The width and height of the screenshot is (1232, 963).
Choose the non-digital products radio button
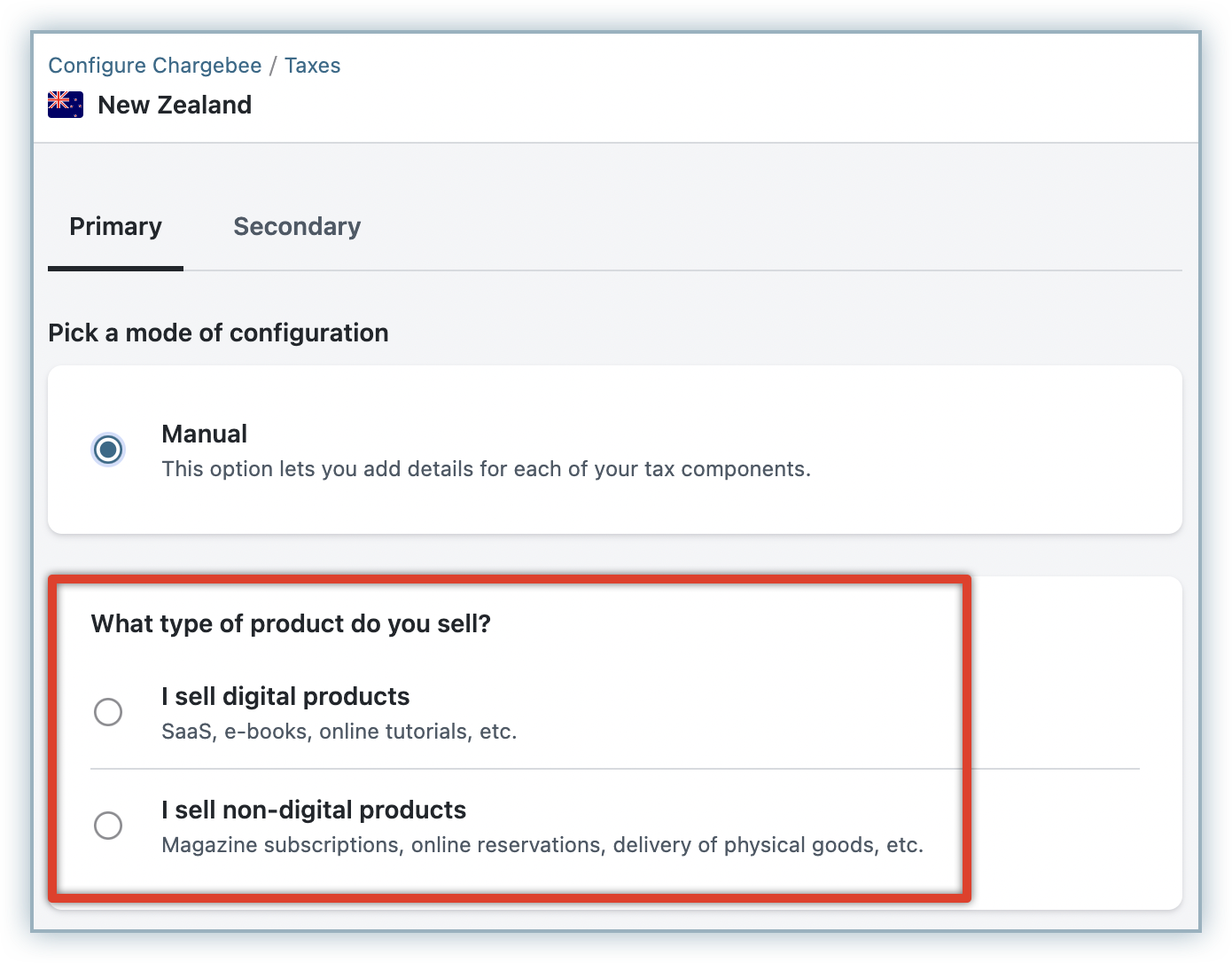(108, 825)
